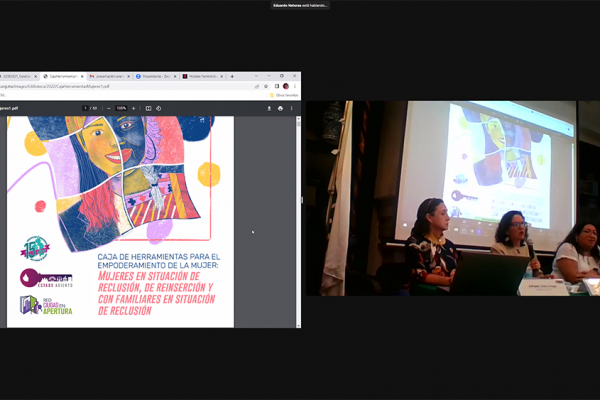Screen dimensions: 600x400
Task: Switch to the Hoteles tab
Action: [202, 77]
